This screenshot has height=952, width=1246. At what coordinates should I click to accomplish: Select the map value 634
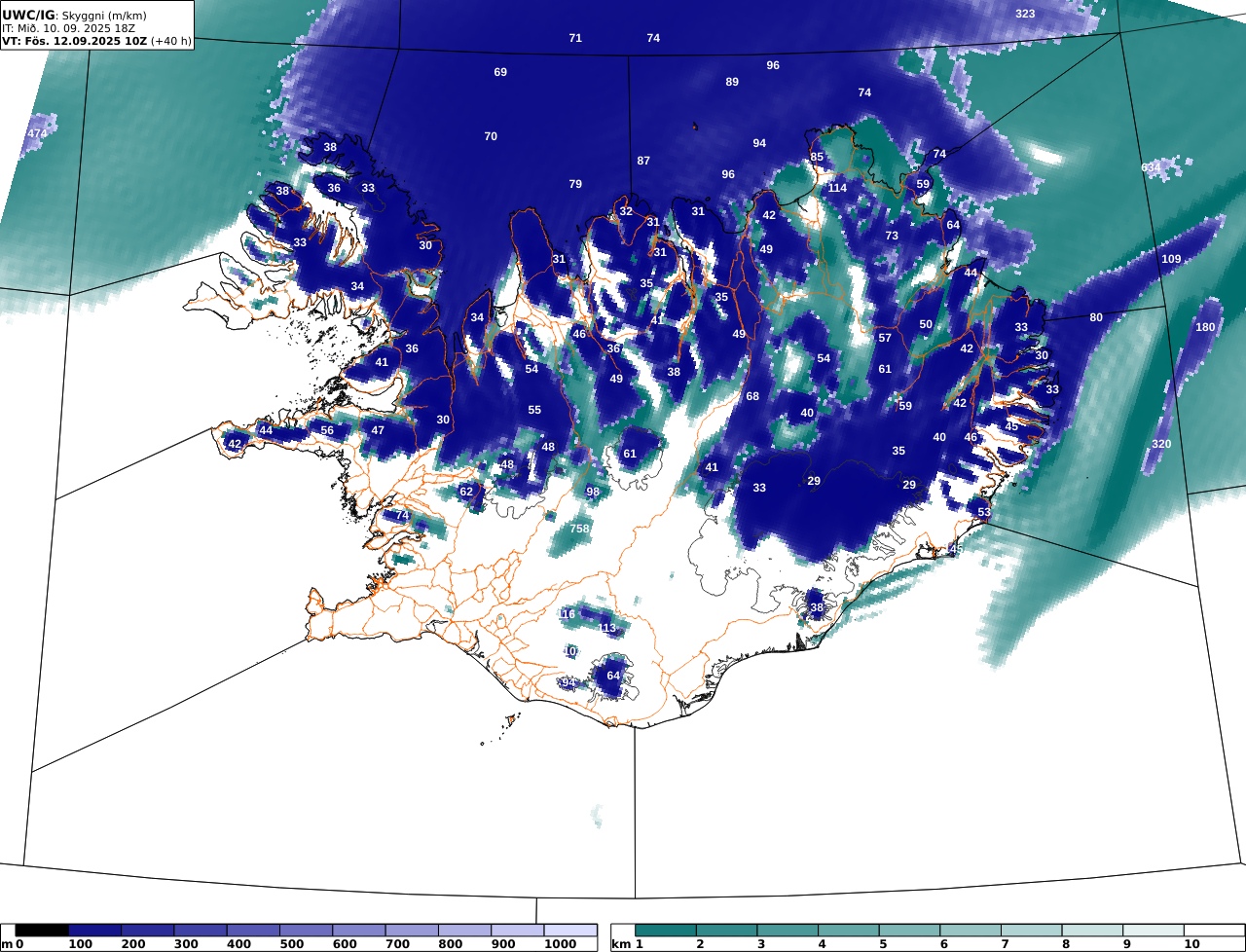coord(1152,167)
